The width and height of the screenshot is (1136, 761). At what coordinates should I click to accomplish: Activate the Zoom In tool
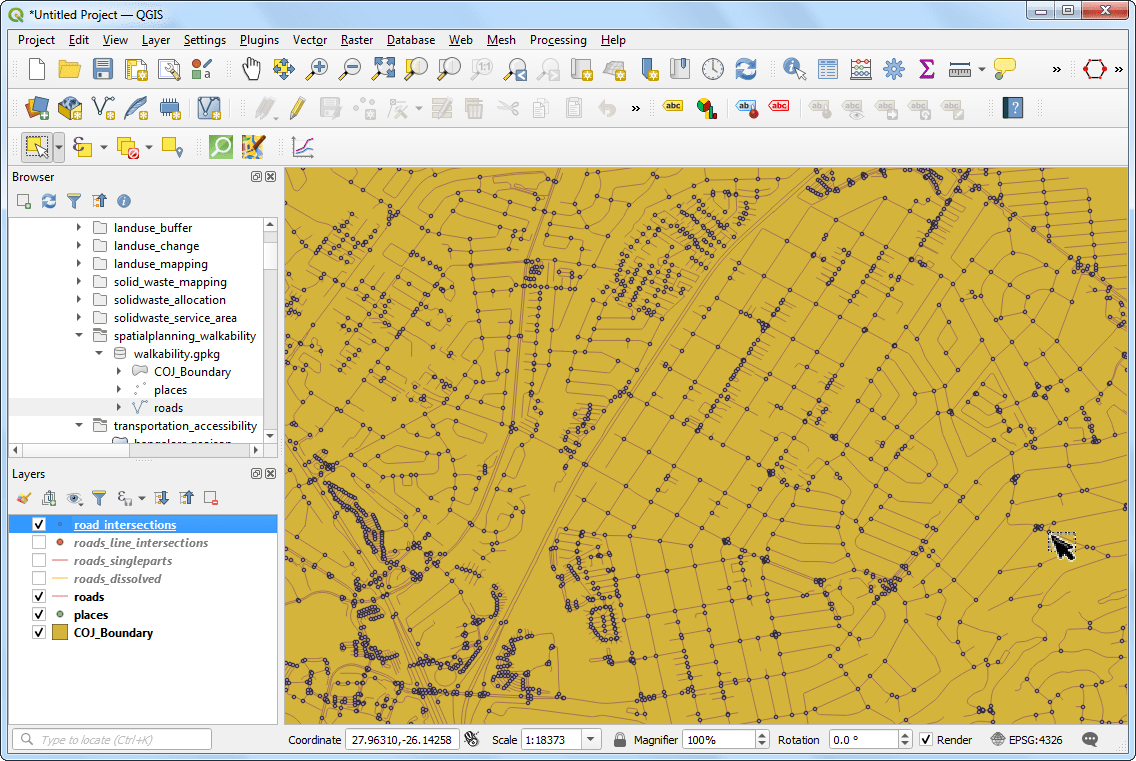(x=320, y=69)
